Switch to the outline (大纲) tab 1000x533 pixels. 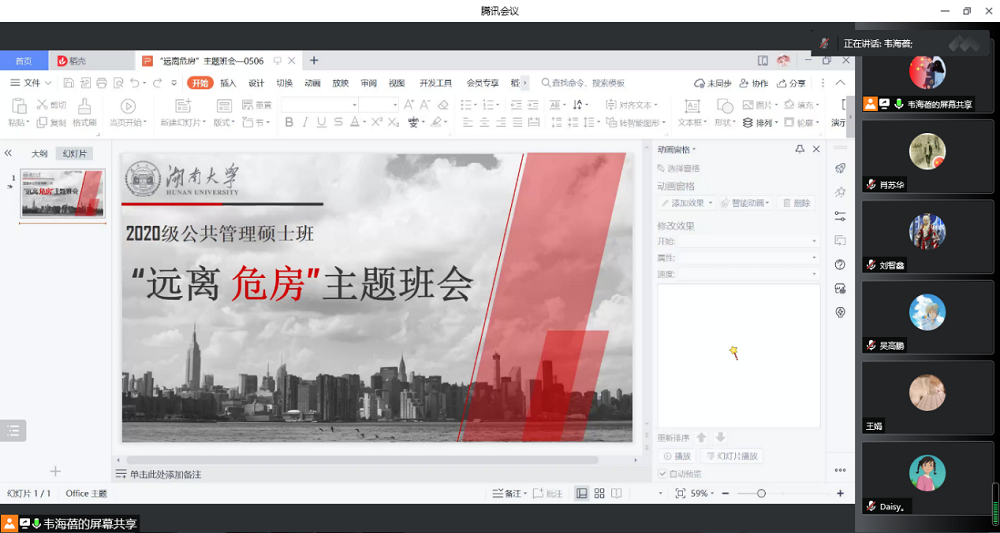(x=39, y=154)
